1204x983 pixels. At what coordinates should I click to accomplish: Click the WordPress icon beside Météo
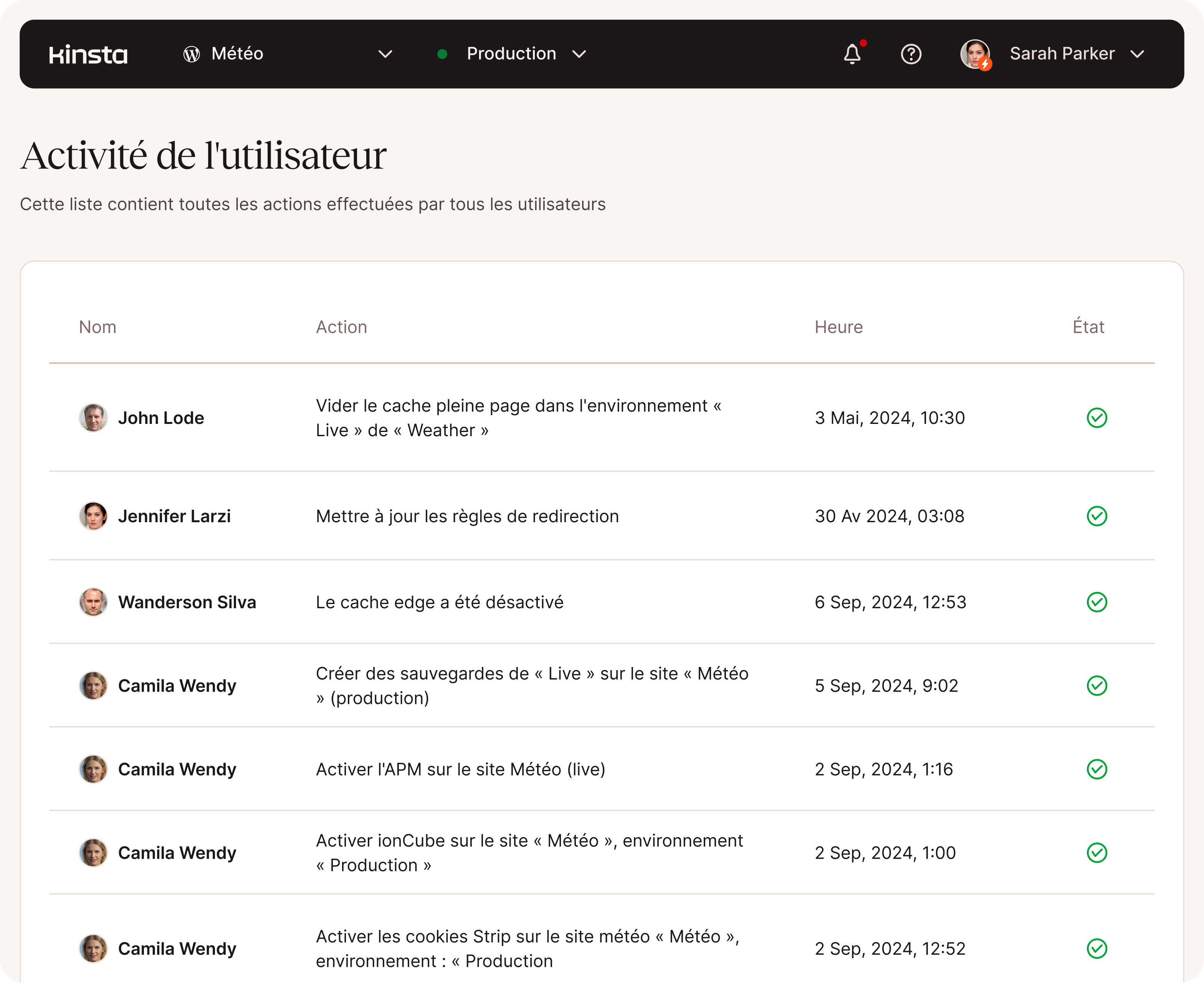pyautogui.click(x=191, y=55)
